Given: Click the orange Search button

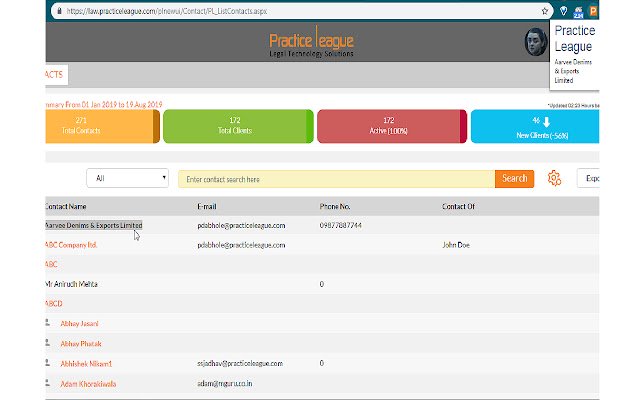Looking at the screenshot, I should [514, 179].
